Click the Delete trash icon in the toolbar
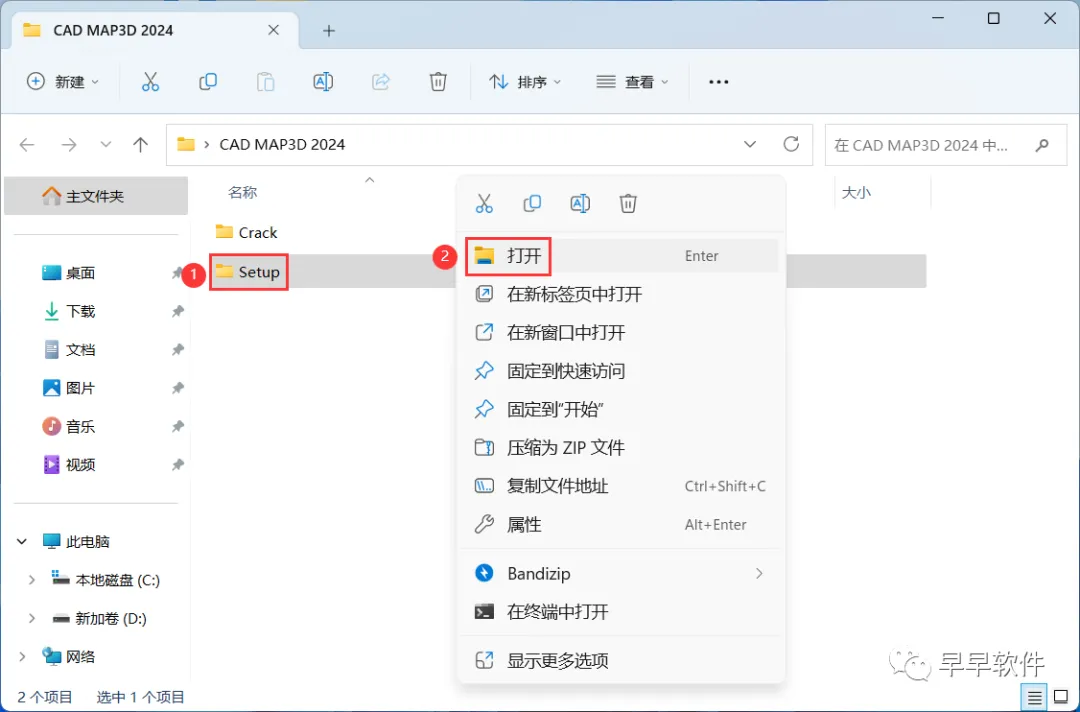 click(438, 82)
